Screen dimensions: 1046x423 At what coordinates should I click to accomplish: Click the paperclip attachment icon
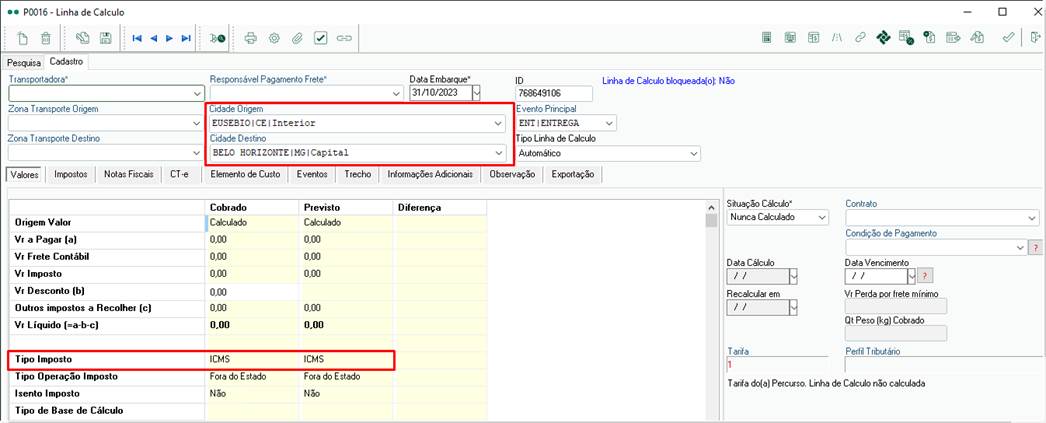(297, 38)
